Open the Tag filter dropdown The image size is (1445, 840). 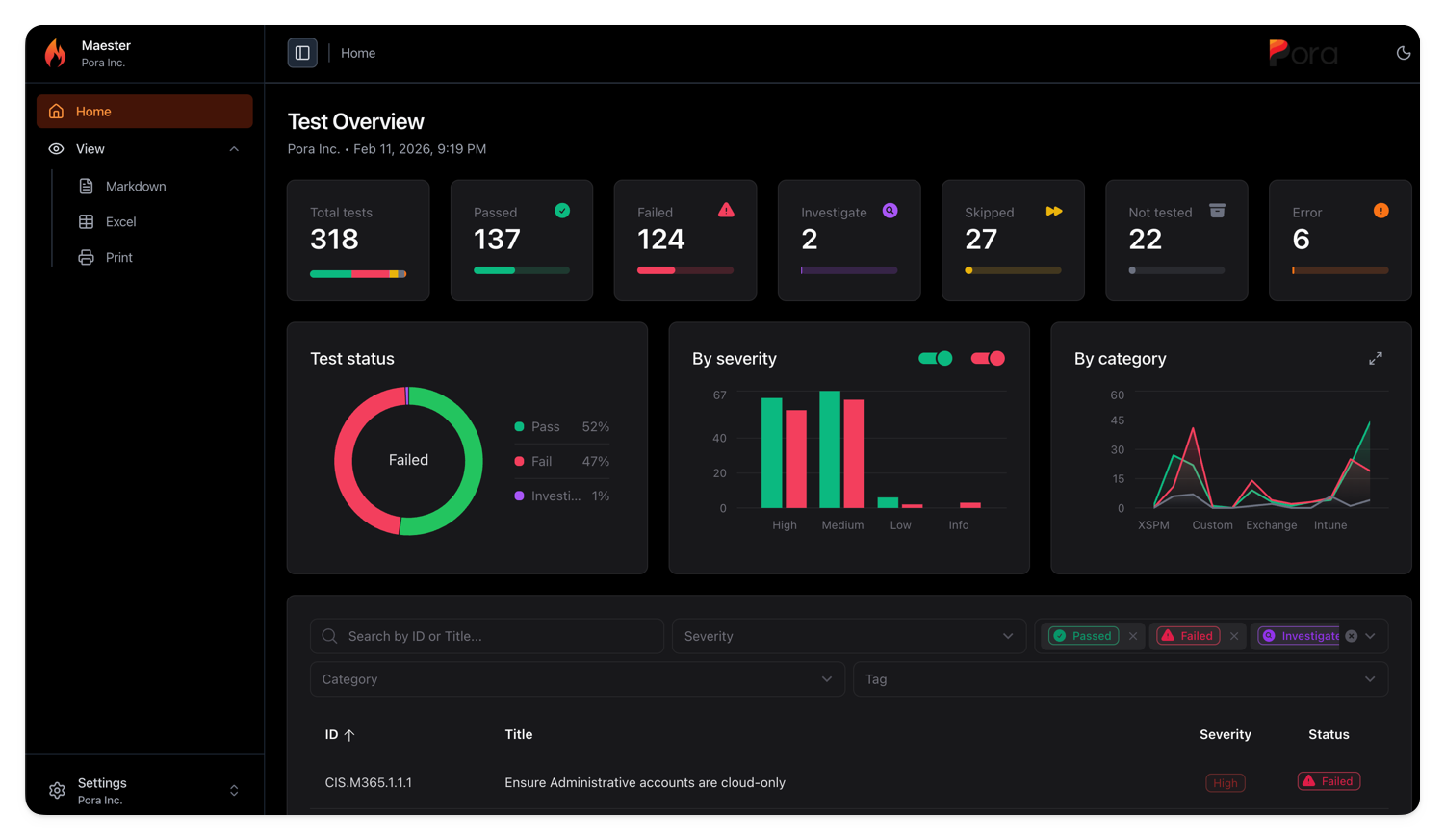point(1120,679)
